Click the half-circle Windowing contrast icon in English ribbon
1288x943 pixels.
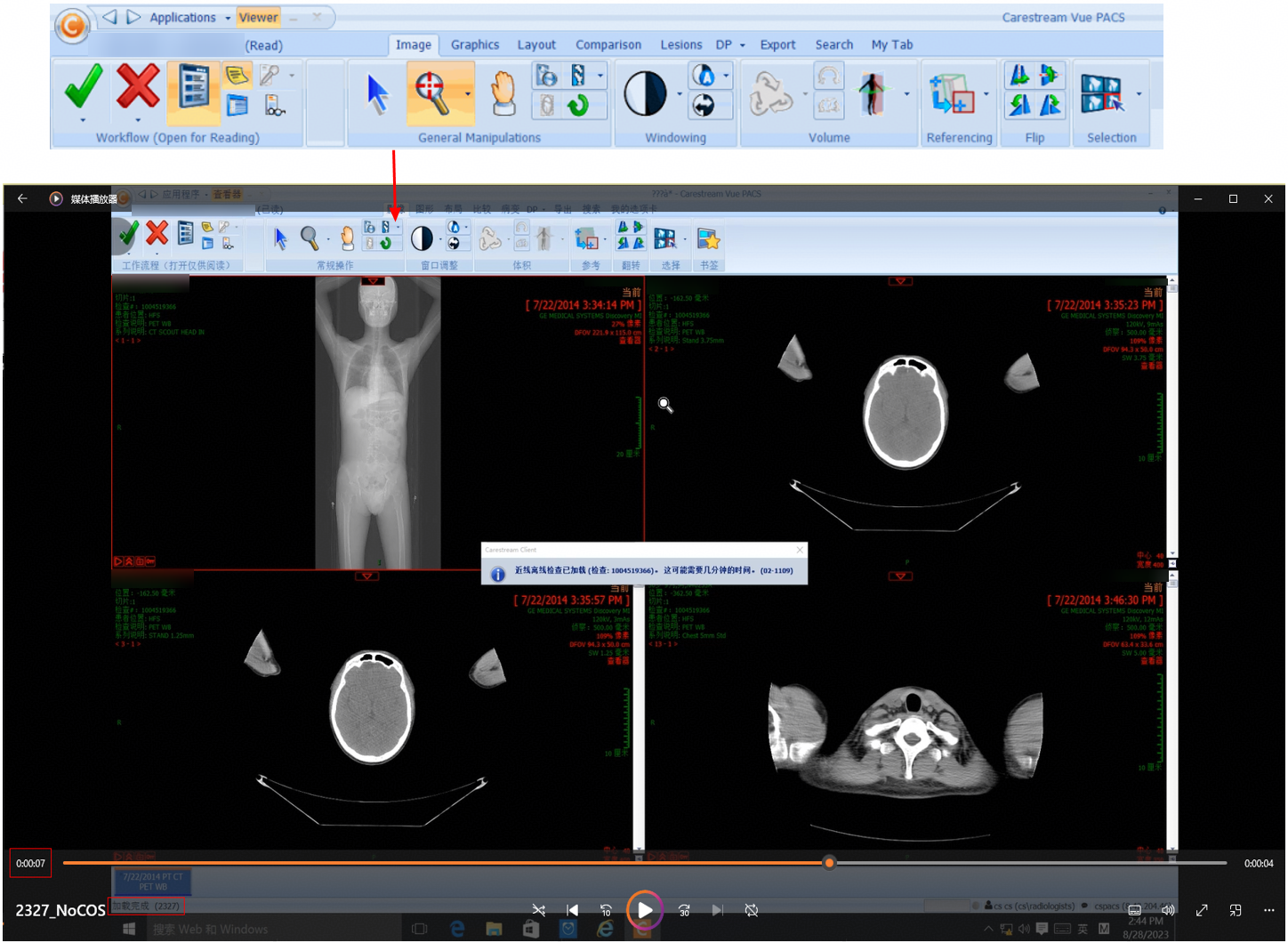645,93
